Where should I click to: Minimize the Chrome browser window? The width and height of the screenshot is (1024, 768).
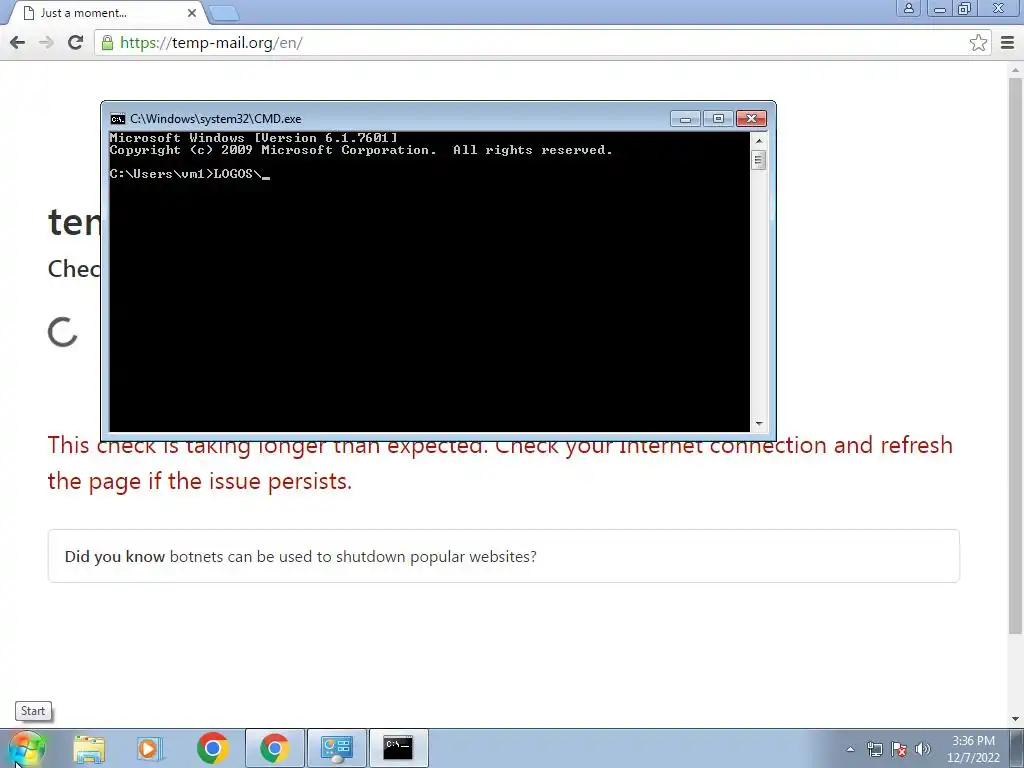[939, 8]
